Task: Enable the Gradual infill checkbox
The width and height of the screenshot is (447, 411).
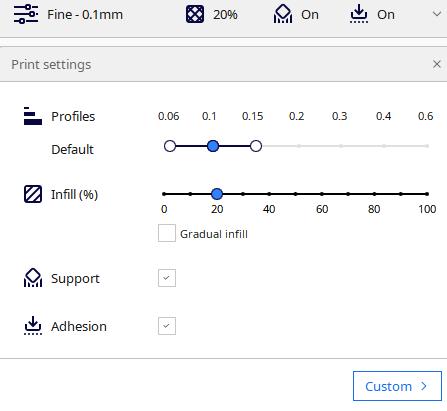Action: tap(167, 233)
